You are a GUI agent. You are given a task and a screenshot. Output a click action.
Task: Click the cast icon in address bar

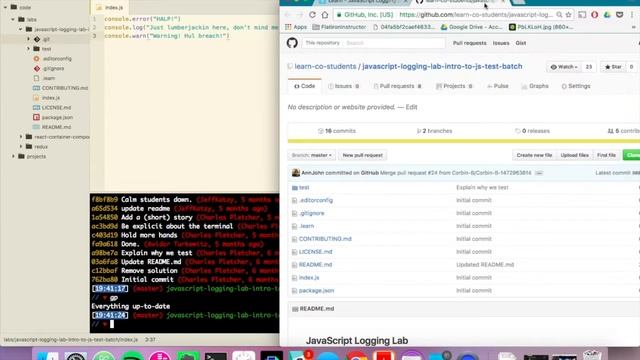tap(582, 15)
